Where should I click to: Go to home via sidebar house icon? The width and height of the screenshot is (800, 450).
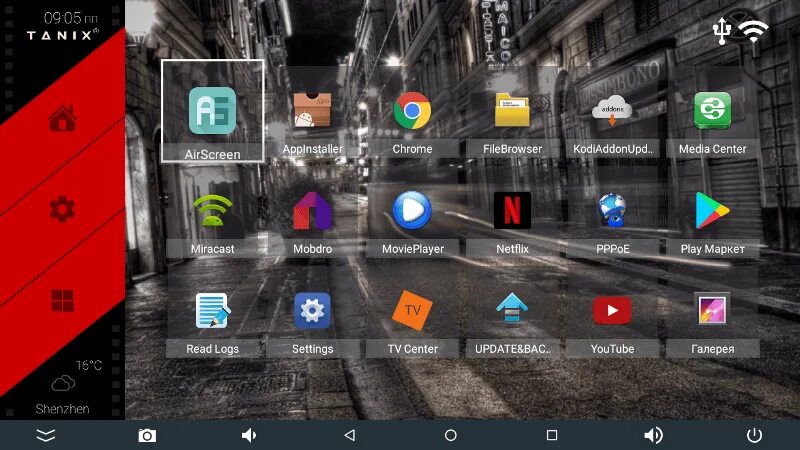click(62, 118)
